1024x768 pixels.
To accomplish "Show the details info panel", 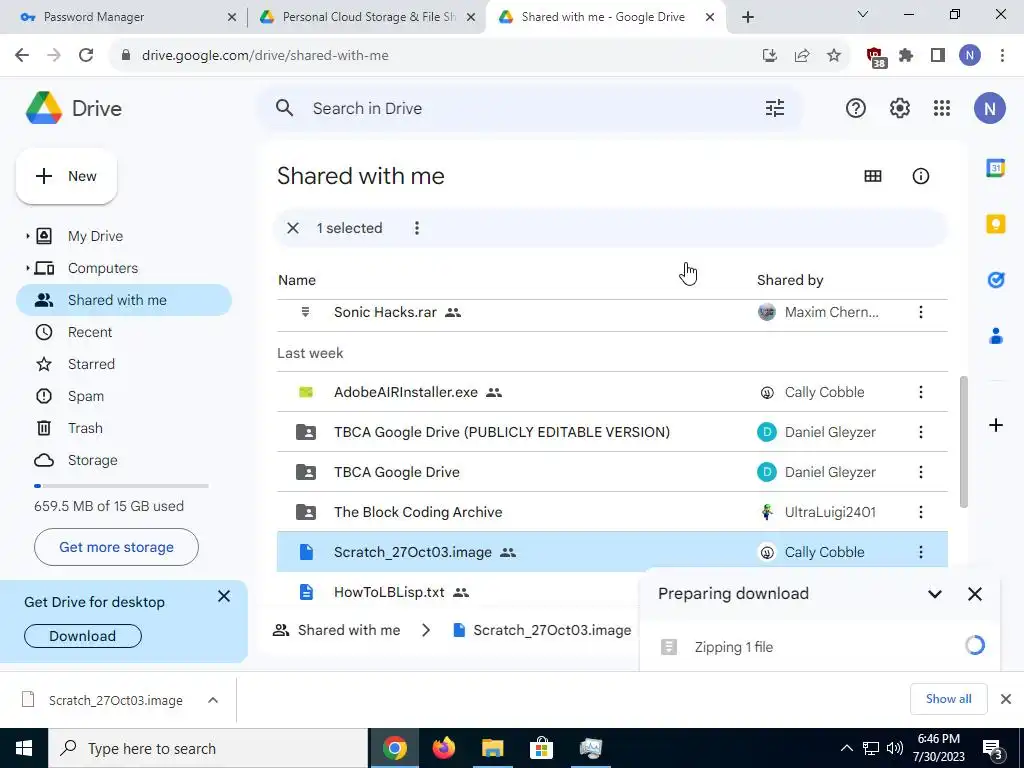I will coord(920,176).
